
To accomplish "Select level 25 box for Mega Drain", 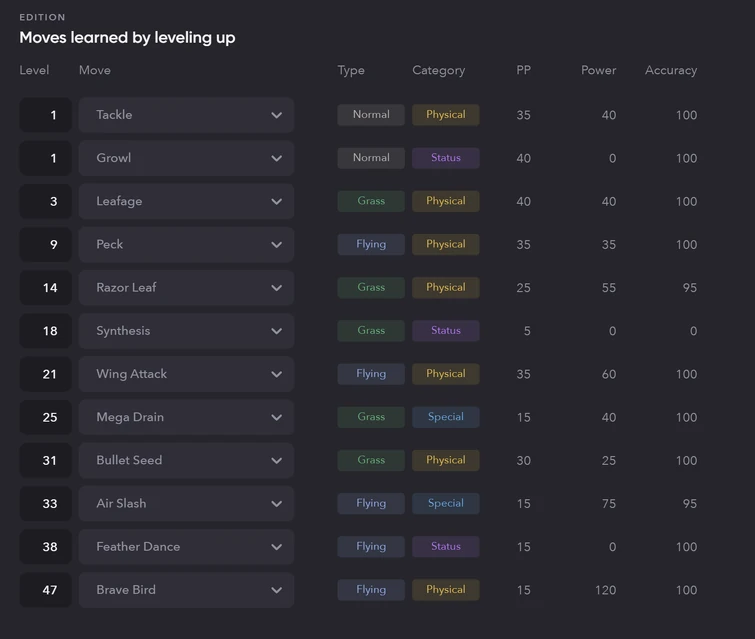I will [x=46, y=417].
